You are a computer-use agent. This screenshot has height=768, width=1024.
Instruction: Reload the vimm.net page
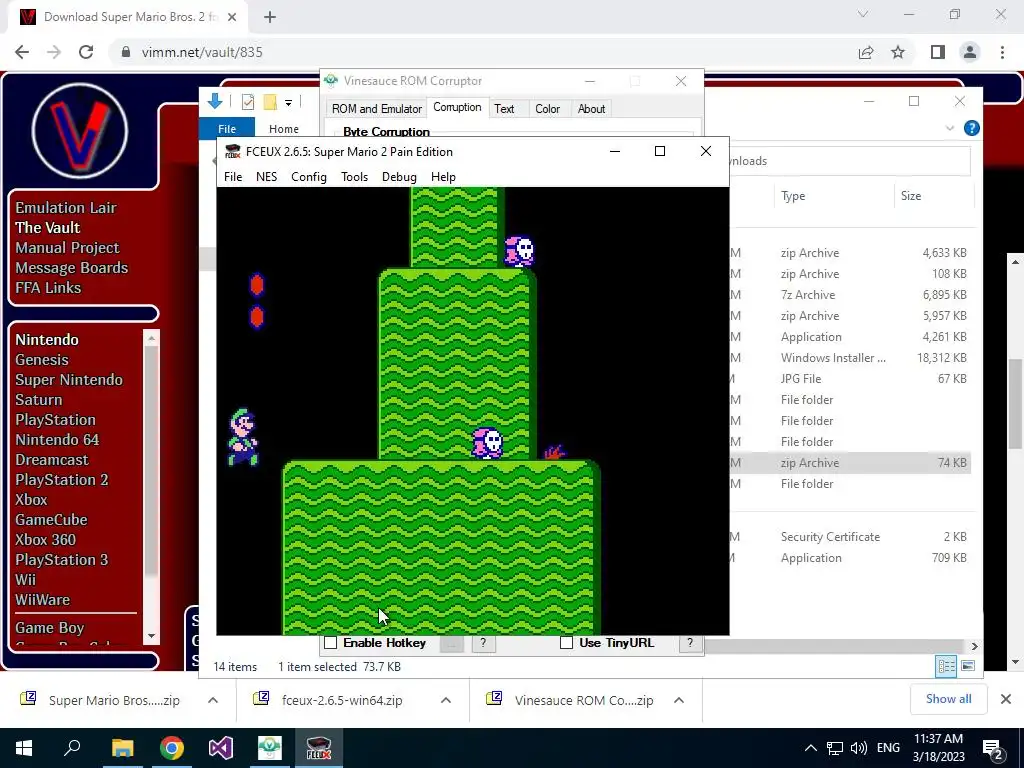(x=86, y=52)
